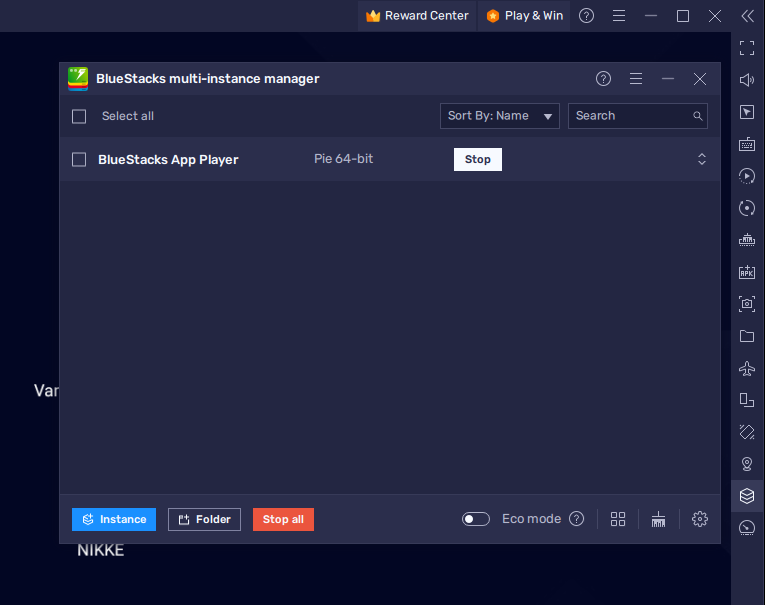Click the airplane mode icon
The height and width of the screenshot is (605, 765).
click(747, 368)
